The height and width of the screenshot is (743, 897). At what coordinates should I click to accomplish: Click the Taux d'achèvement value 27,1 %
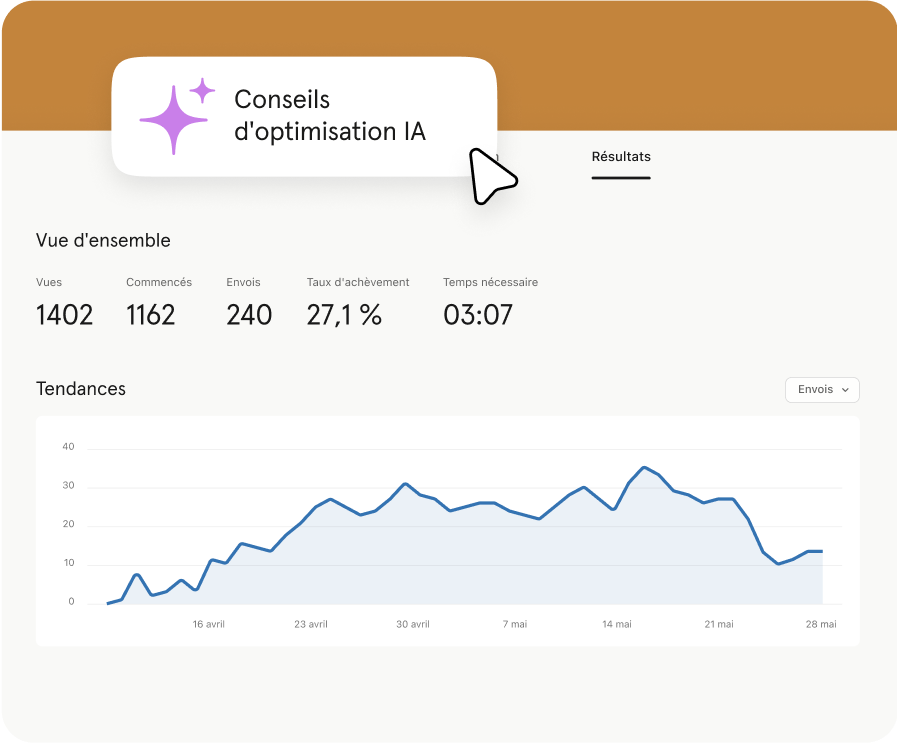(x=344, y=315)
